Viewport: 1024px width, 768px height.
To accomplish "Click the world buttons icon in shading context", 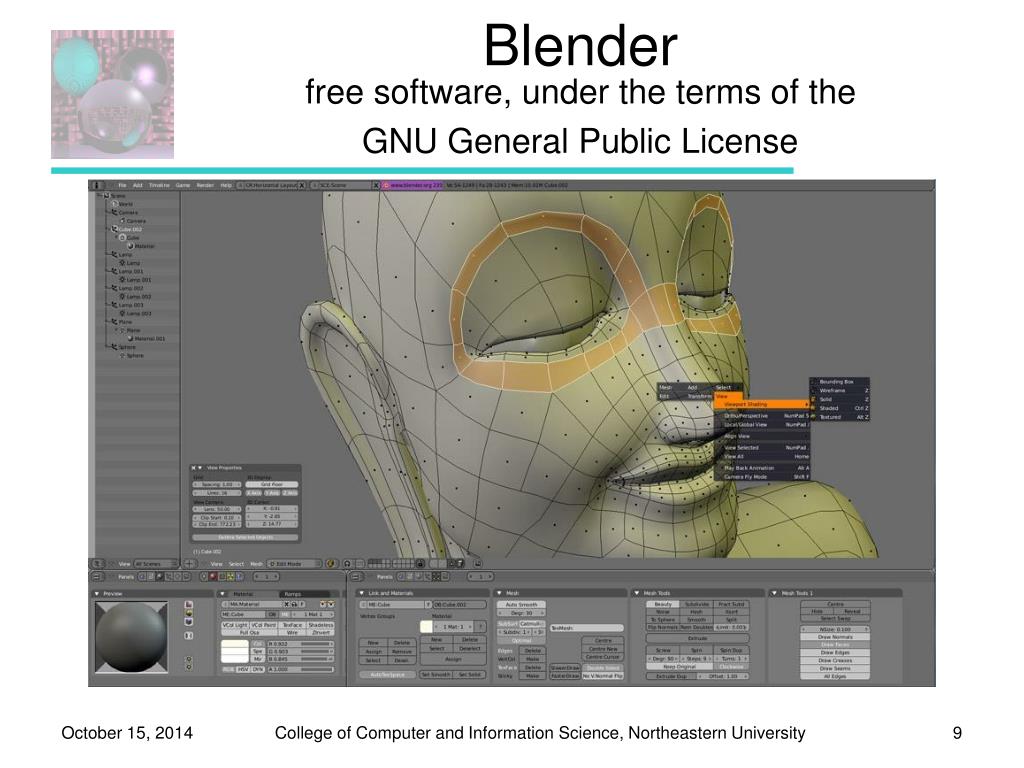I will pyautogui.click(x=240, y=577).
